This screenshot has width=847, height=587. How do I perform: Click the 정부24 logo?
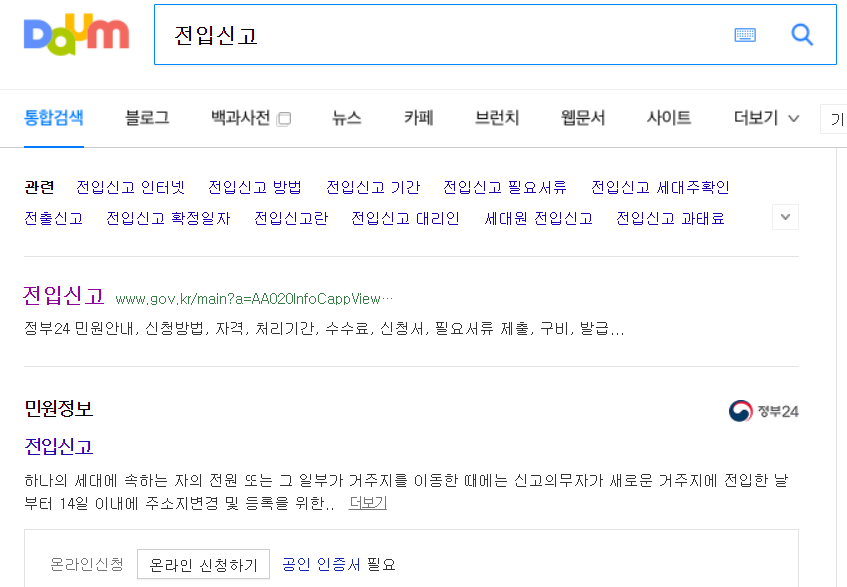pos(763,411)
